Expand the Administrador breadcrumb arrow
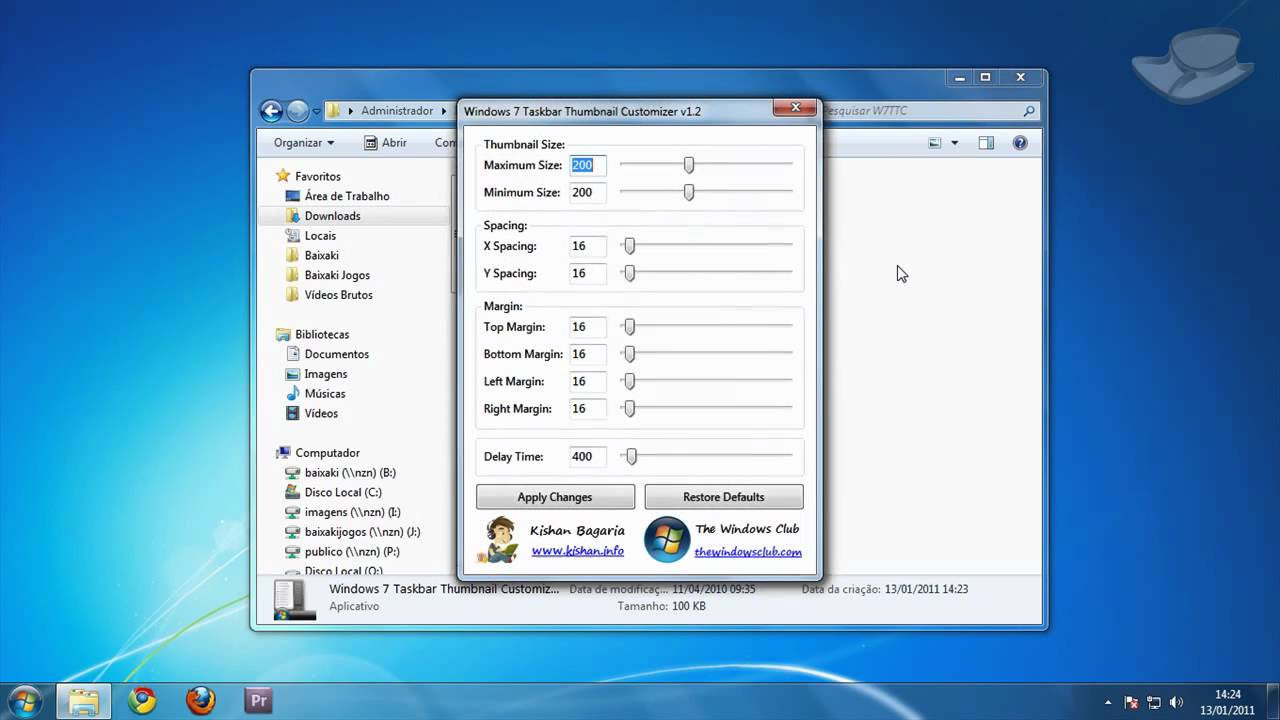This screenshot has width=1280, height=720. click(x=443, y=111)
